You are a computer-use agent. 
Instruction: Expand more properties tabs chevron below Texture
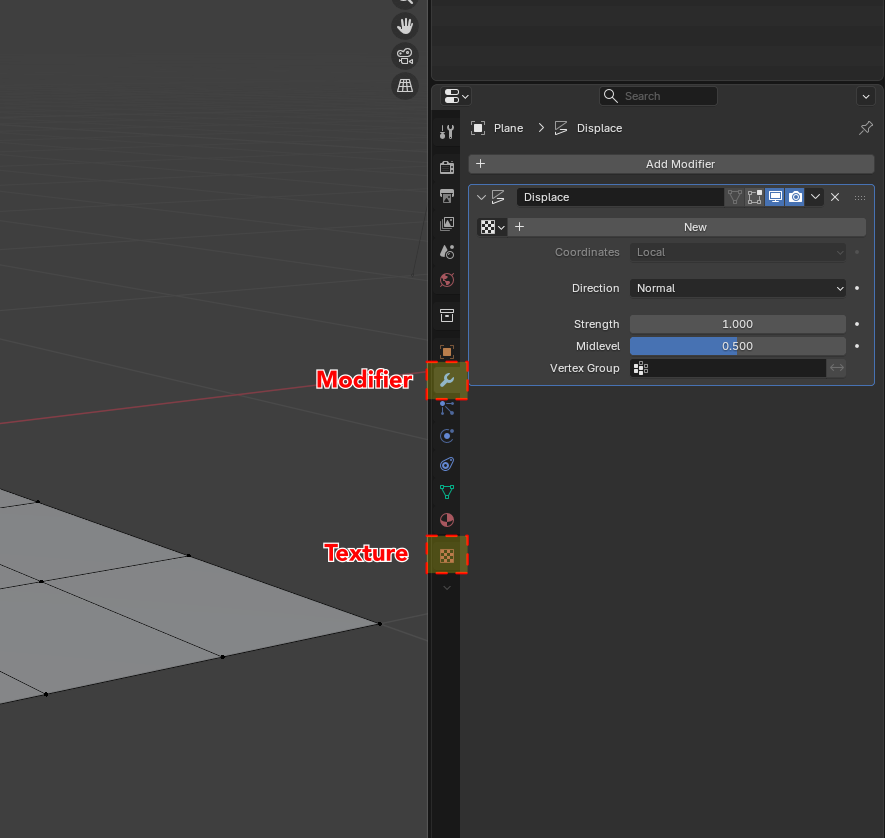coord(446,588)
